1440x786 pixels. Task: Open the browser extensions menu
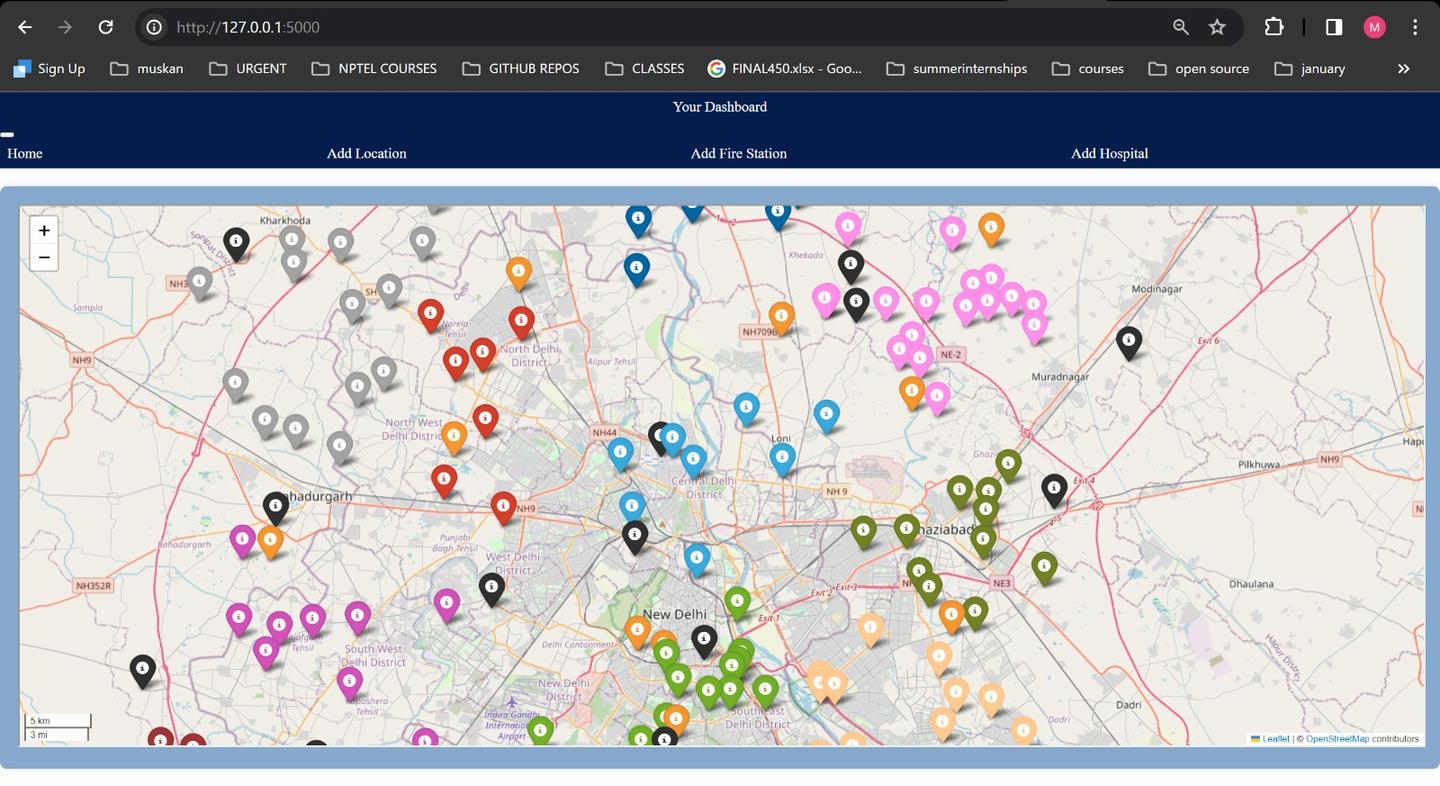[x=1274, y=27]
